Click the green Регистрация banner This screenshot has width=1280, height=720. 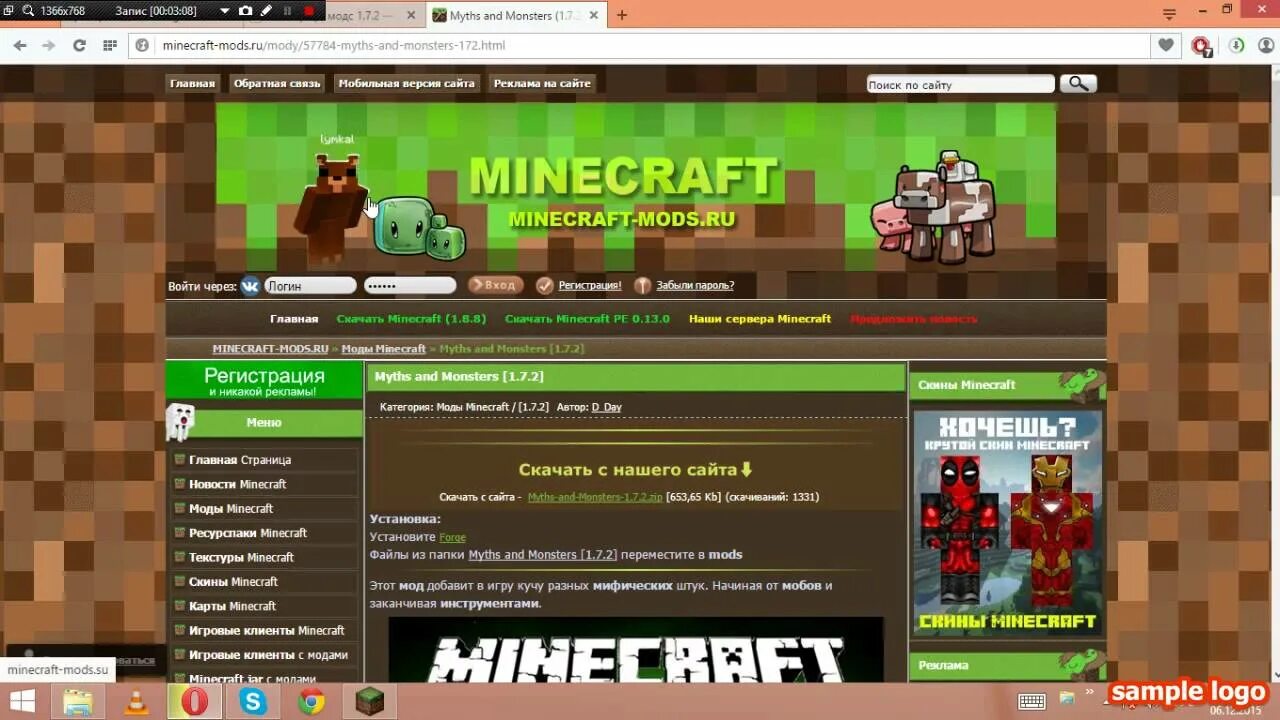(264, 381)
